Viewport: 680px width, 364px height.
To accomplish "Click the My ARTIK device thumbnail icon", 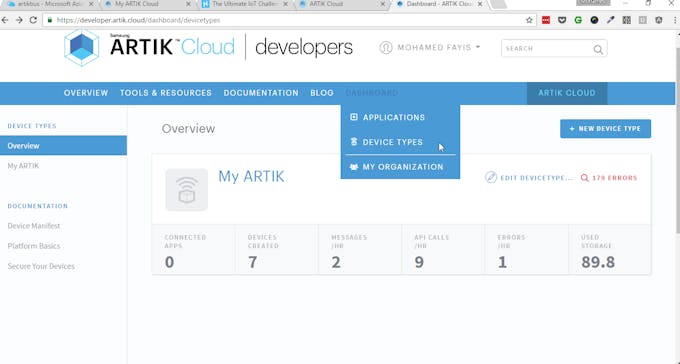I will pyautogui.click(x=186, y=190).
